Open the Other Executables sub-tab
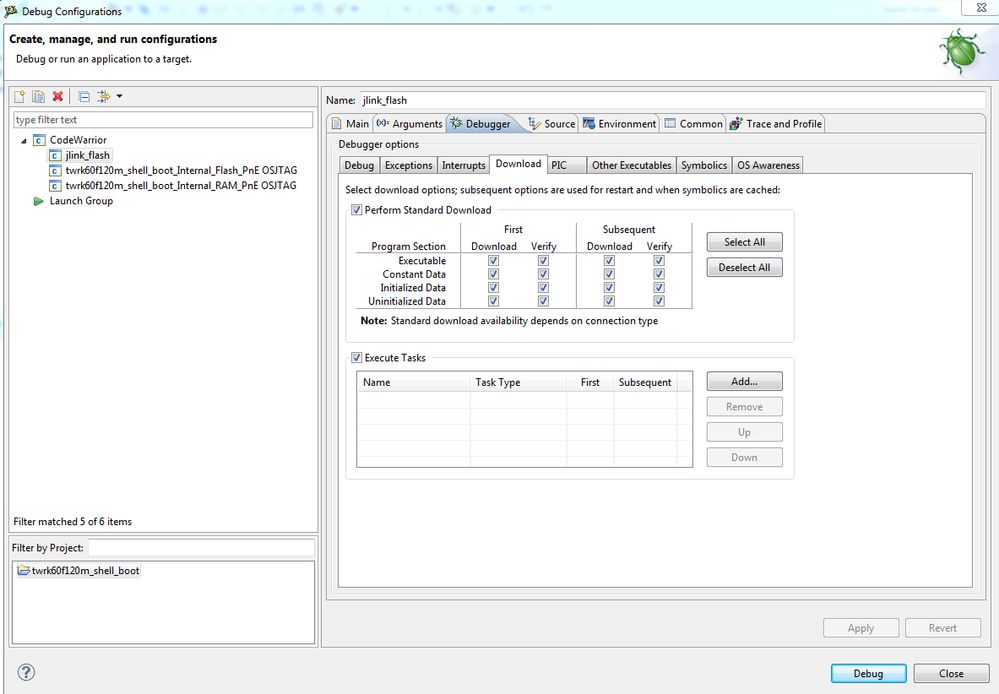Viewport: 999px width, 694px height. point(631,165)
